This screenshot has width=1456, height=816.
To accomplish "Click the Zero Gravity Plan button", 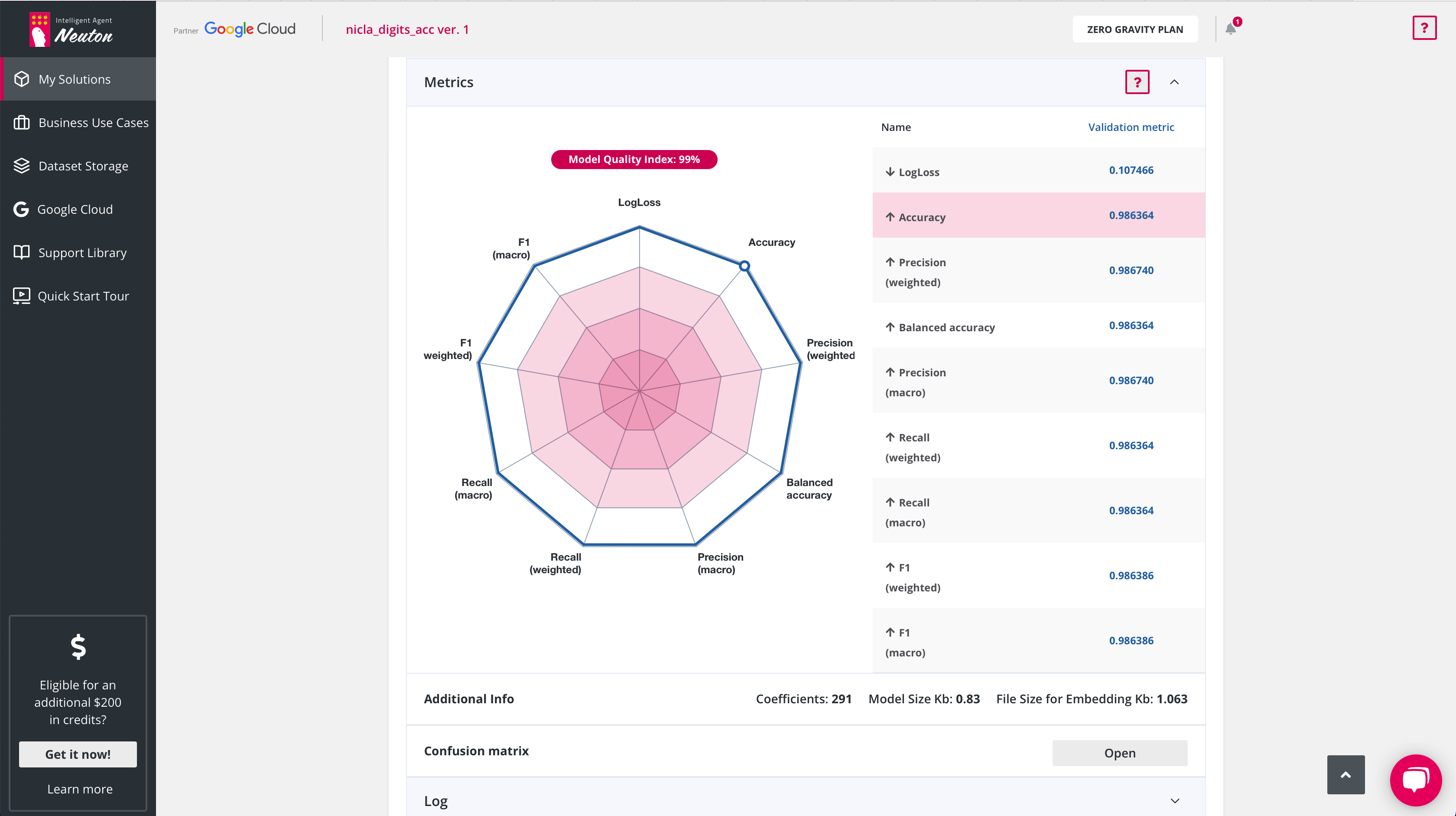I will (x=1134, y=29).
